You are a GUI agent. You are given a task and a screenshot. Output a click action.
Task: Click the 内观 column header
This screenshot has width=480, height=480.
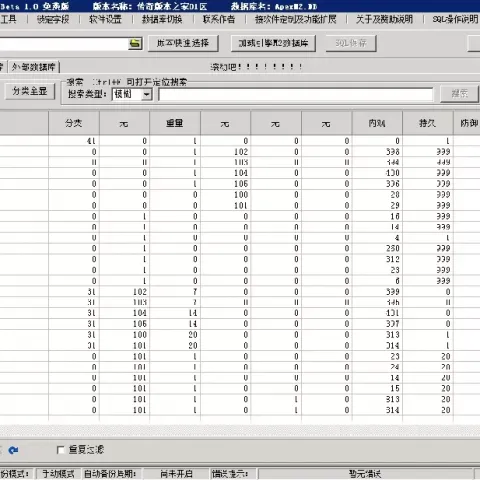click(x=377, y=123)
